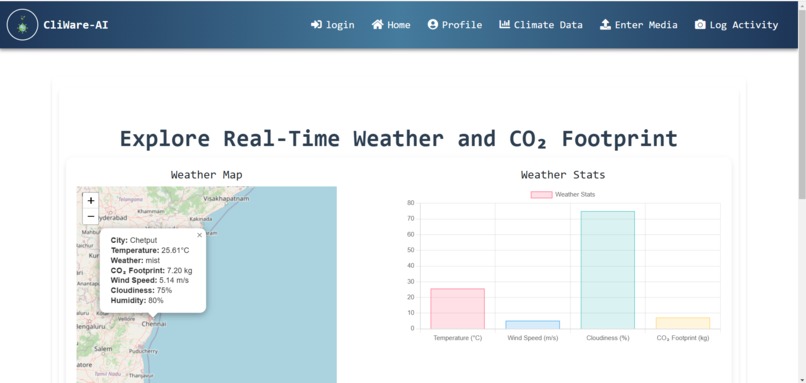Click 'Wind Speed (m/s)' axis label
The height and width of the screenshot is (383, 806).
pyautogui.click(x=533, y=338)
